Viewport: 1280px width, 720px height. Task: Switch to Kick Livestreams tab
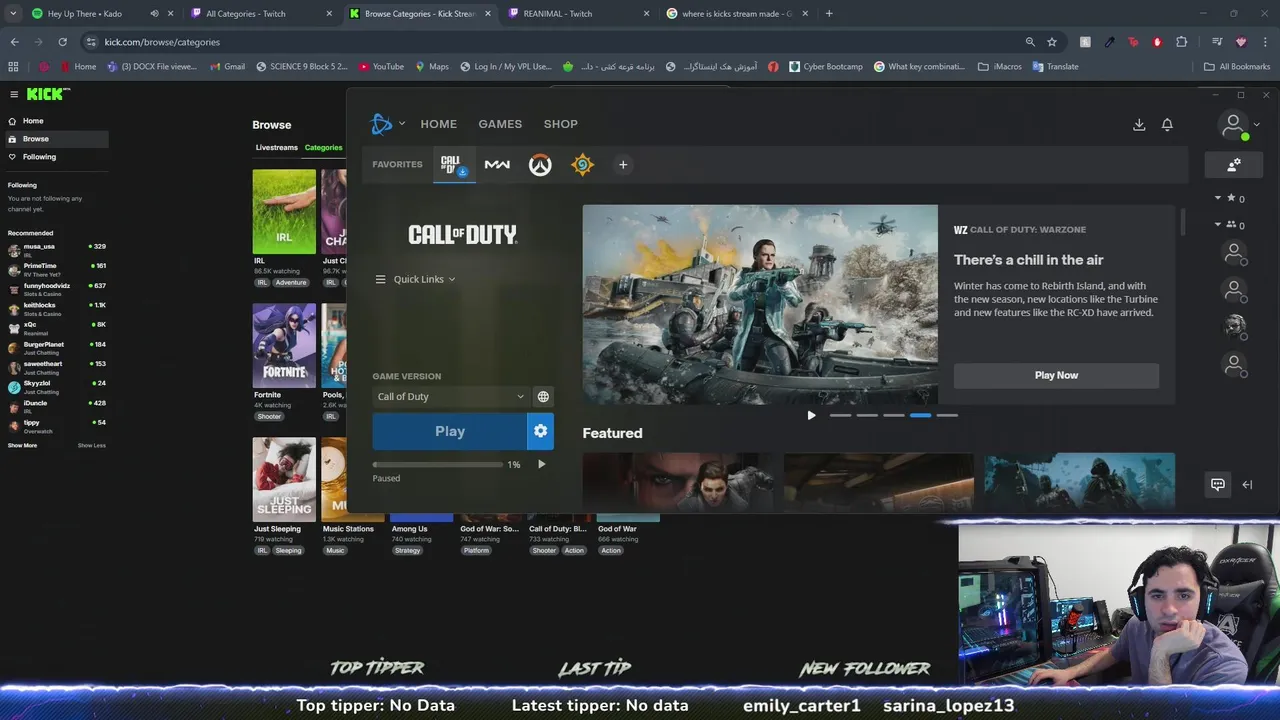pos(276,148)
